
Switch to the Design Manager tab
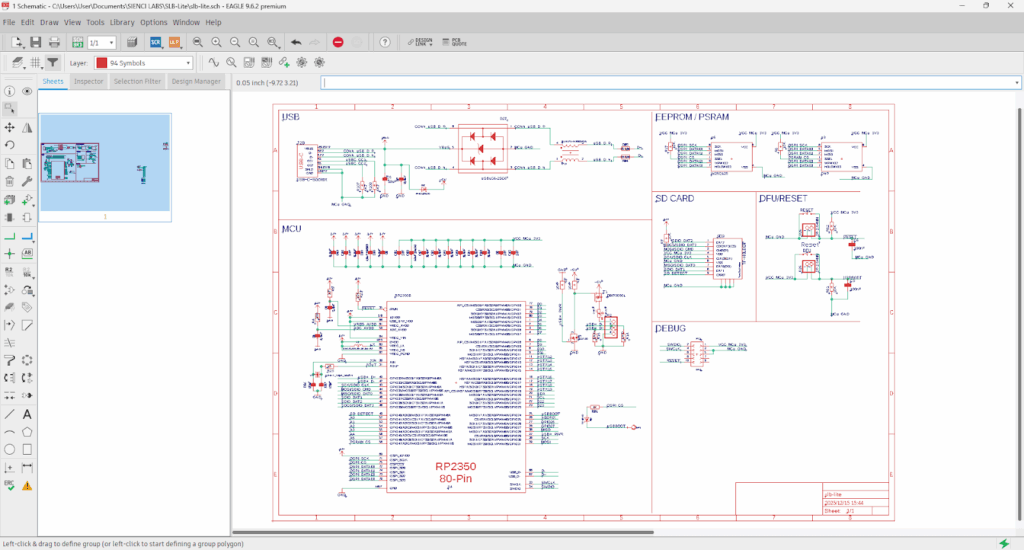click(196, 81)
